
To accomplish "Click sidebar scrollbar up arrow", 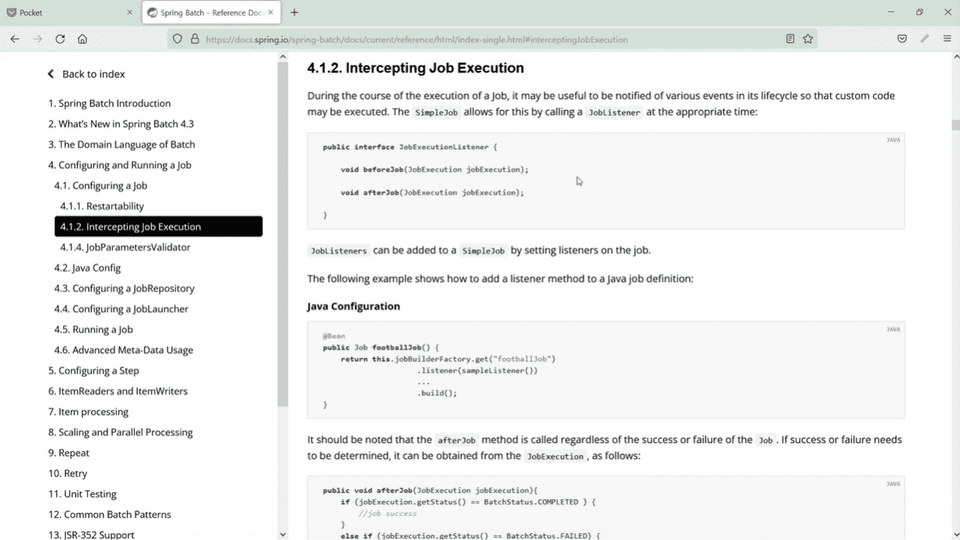I will [282, 57].
